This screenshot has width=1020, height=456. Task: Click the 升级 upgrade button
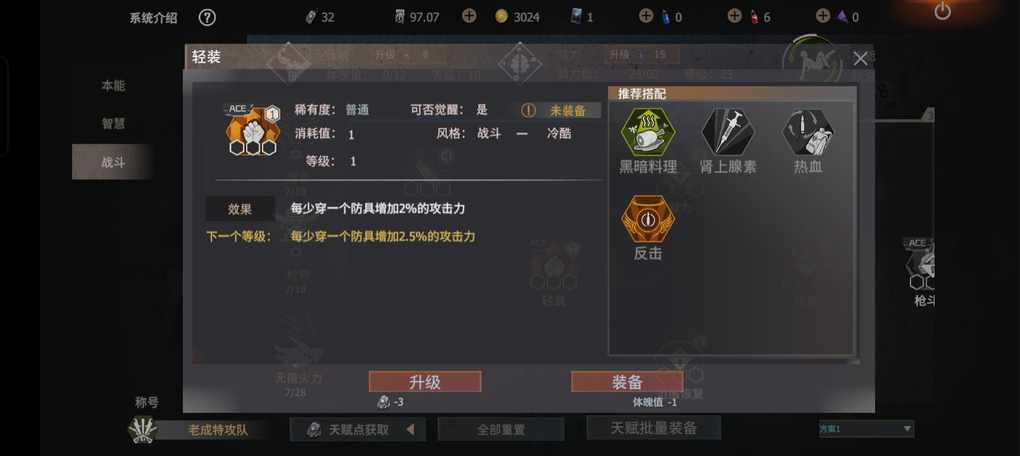pos(425,382)
